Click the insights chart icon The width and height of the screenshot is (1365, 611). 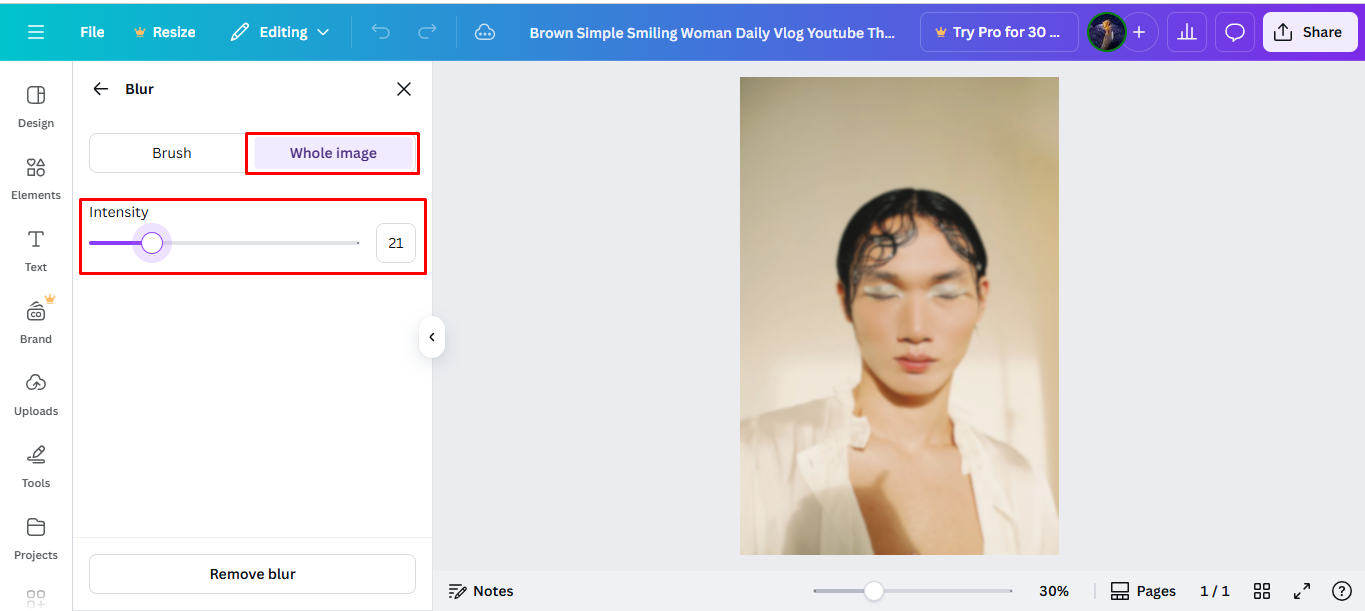click(x=1186, y=31)
